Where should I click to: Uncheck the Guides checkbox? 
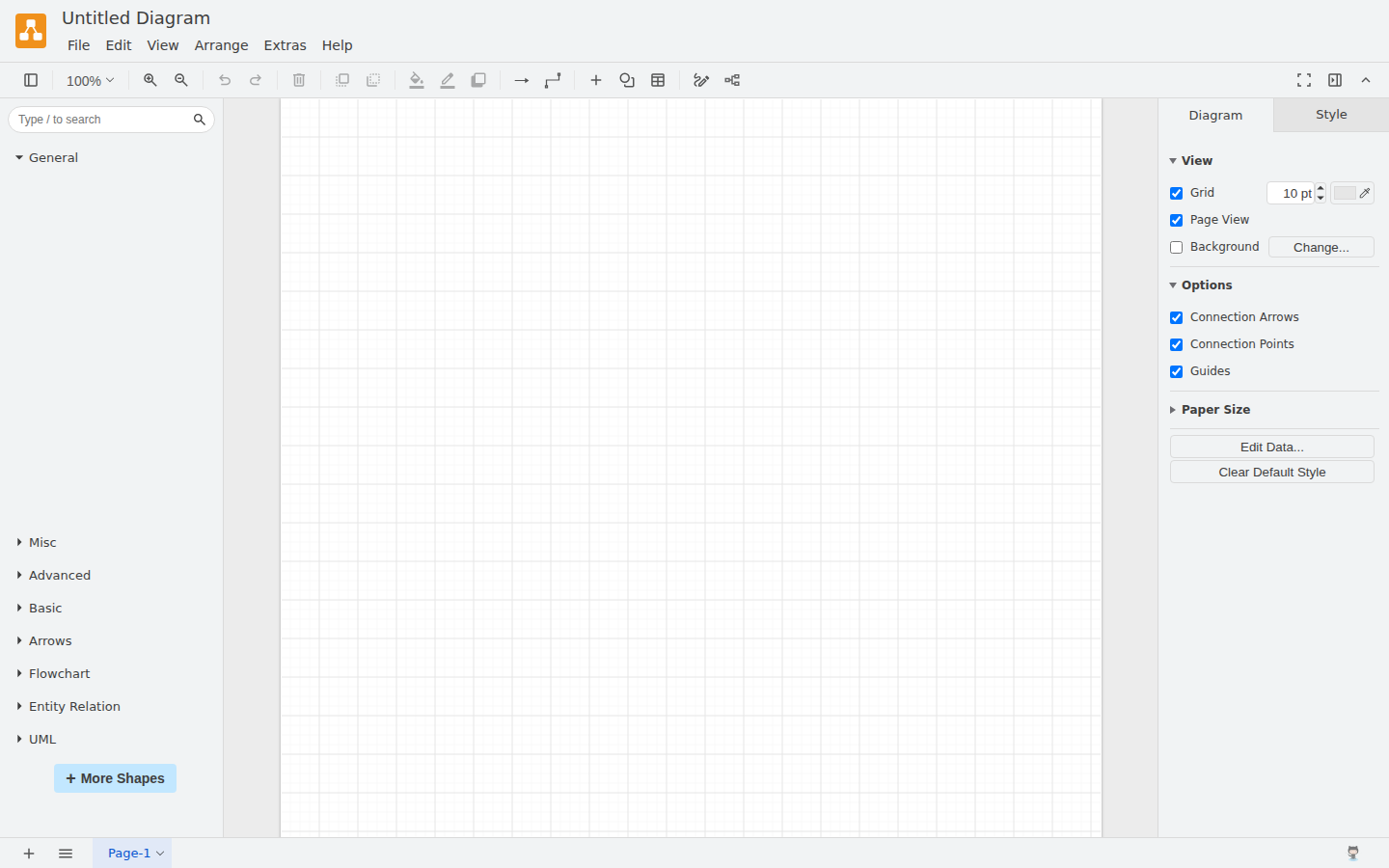click(x=1176, y=371)
